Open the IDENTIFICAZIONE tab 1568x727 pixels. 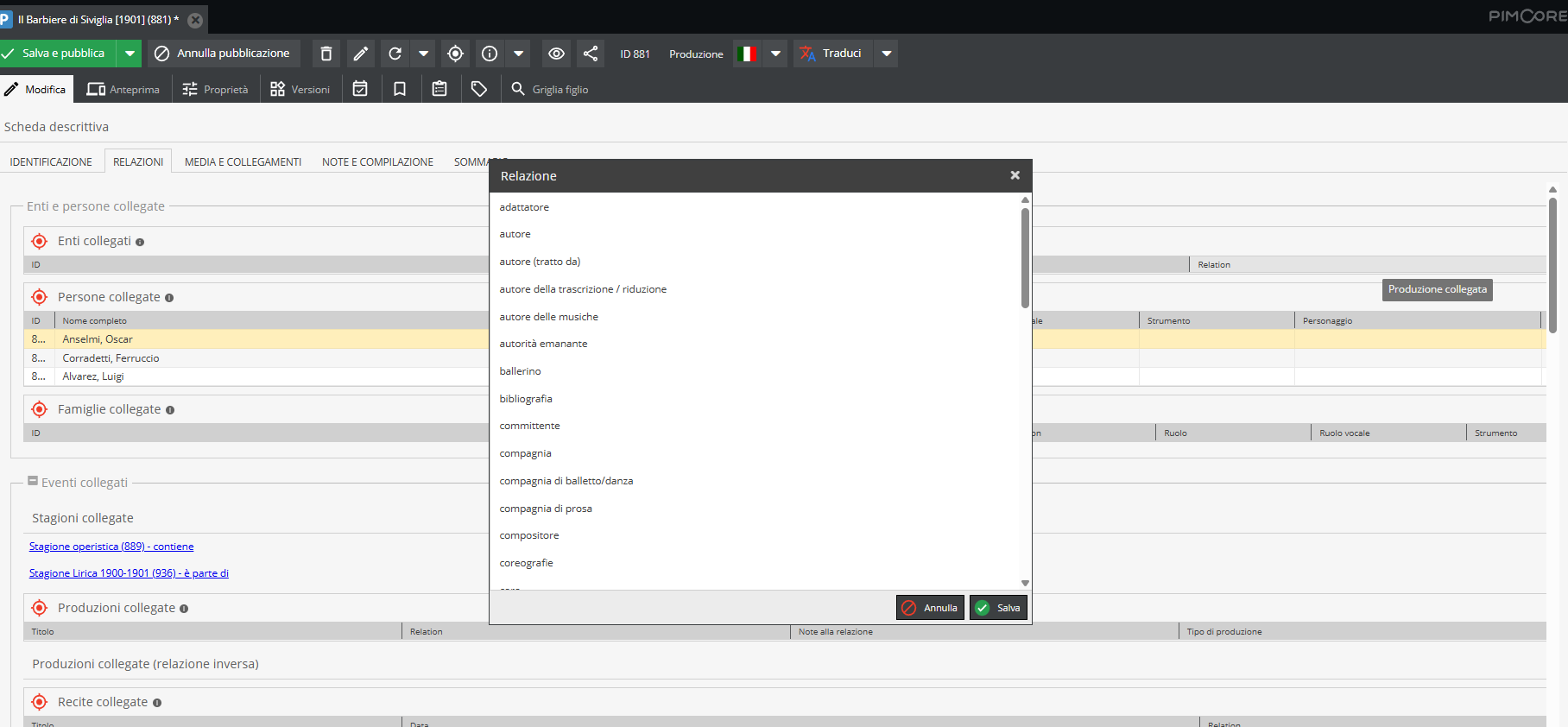tap(51, 161)
